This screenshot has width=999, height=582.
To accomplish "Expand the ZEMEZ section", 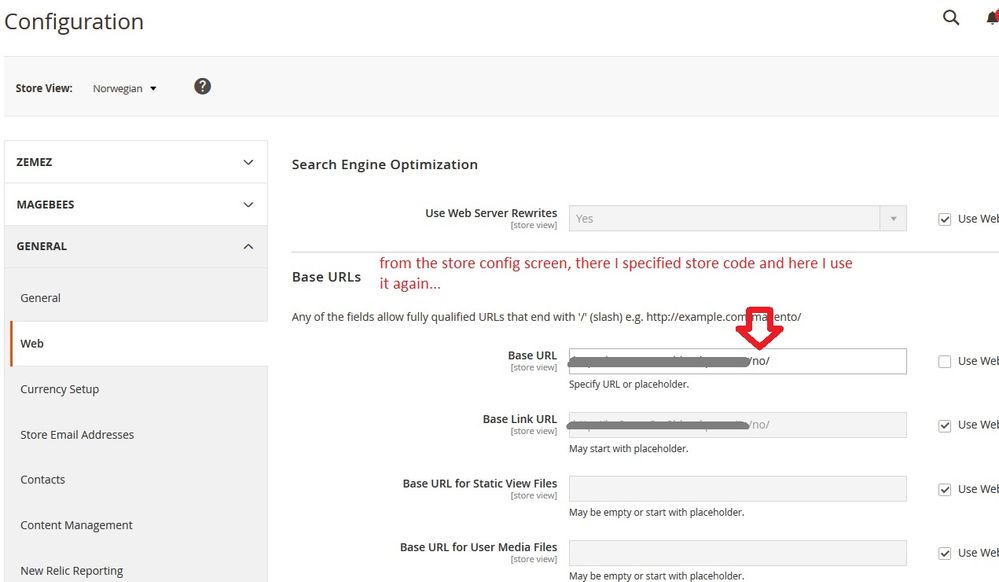I will tap(136, 162).
